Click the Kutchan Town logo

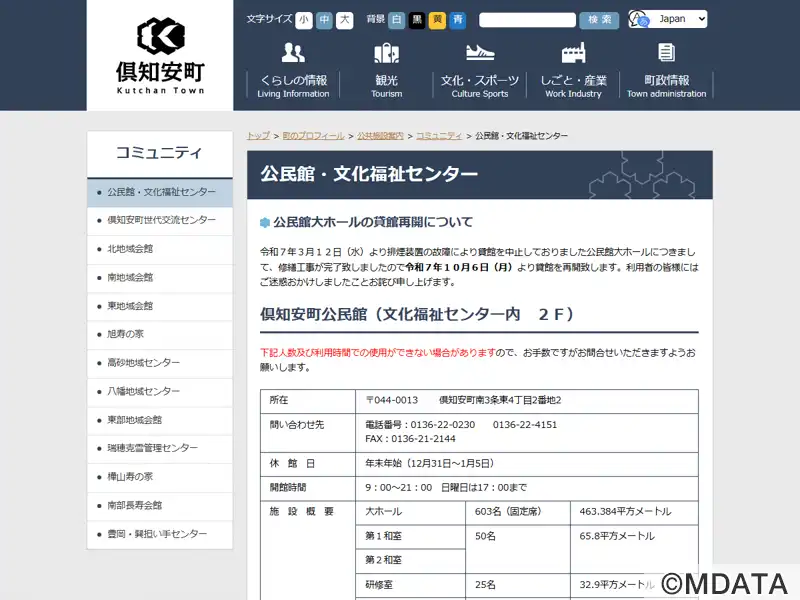160,56
